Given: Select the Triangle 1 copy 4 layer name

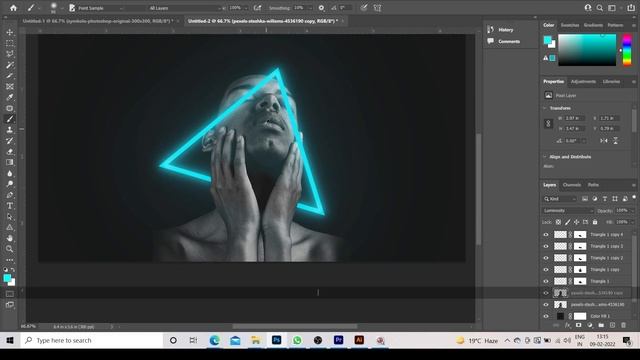Looking at the screenshot, I should pos(606,235).
